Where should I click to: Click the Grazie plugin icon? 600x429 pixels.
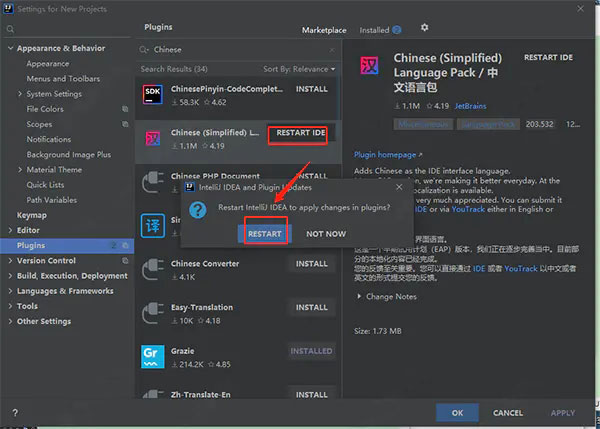153,357
